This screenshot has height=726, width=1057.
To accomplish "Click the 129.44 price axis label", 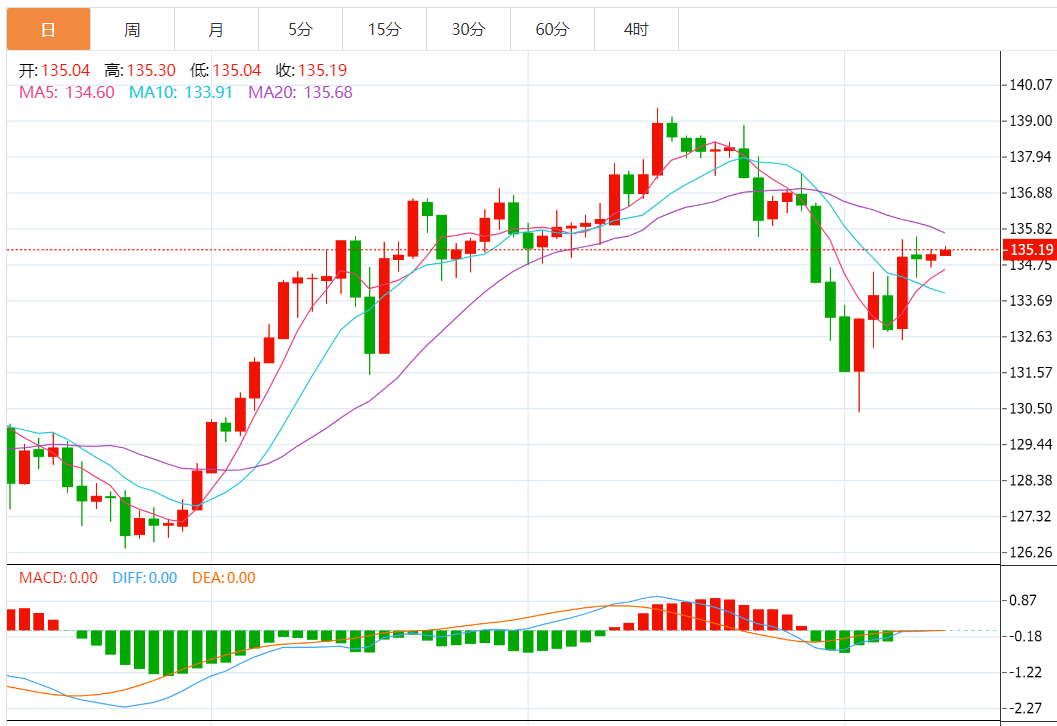I will point(1031,444).
